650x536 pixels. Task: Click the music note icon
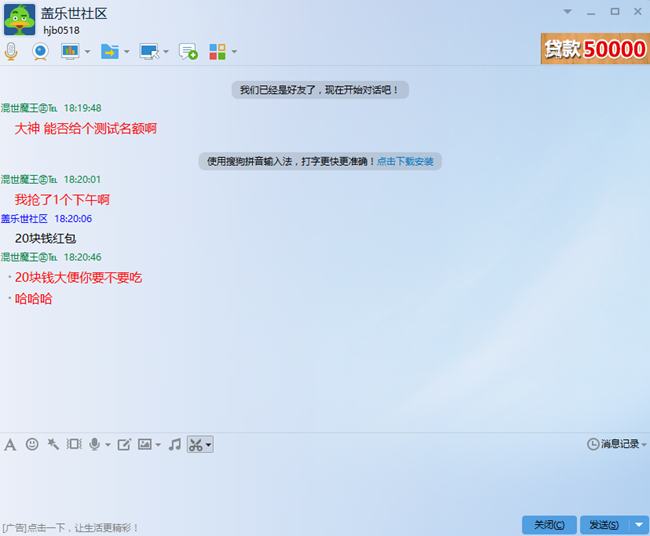[174, 444]
